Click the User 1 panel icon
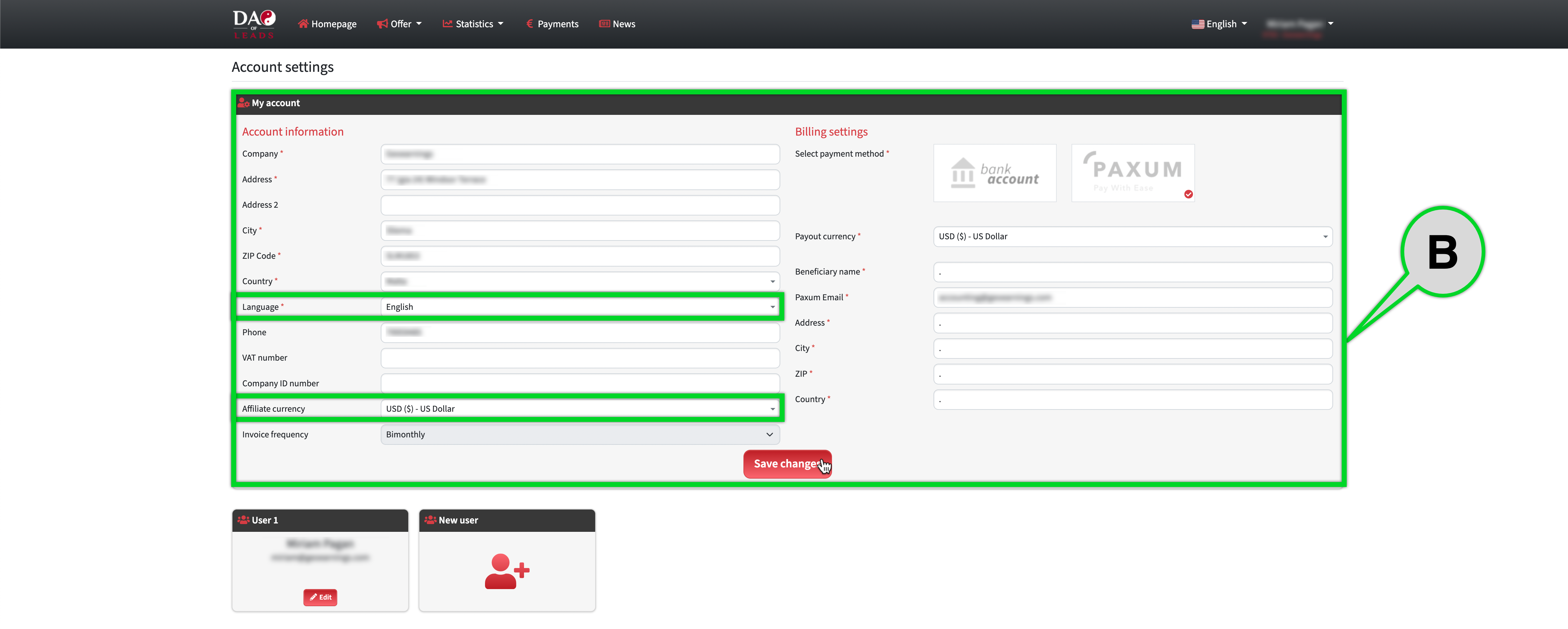Image resolution: width=1568 pixels, height=629 pixels. tap(244, 520)
